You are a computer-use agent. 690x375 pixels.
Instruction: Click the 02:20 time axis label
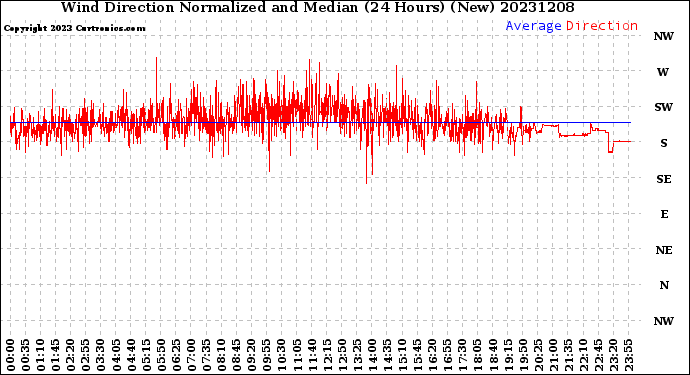coord(71,355)
